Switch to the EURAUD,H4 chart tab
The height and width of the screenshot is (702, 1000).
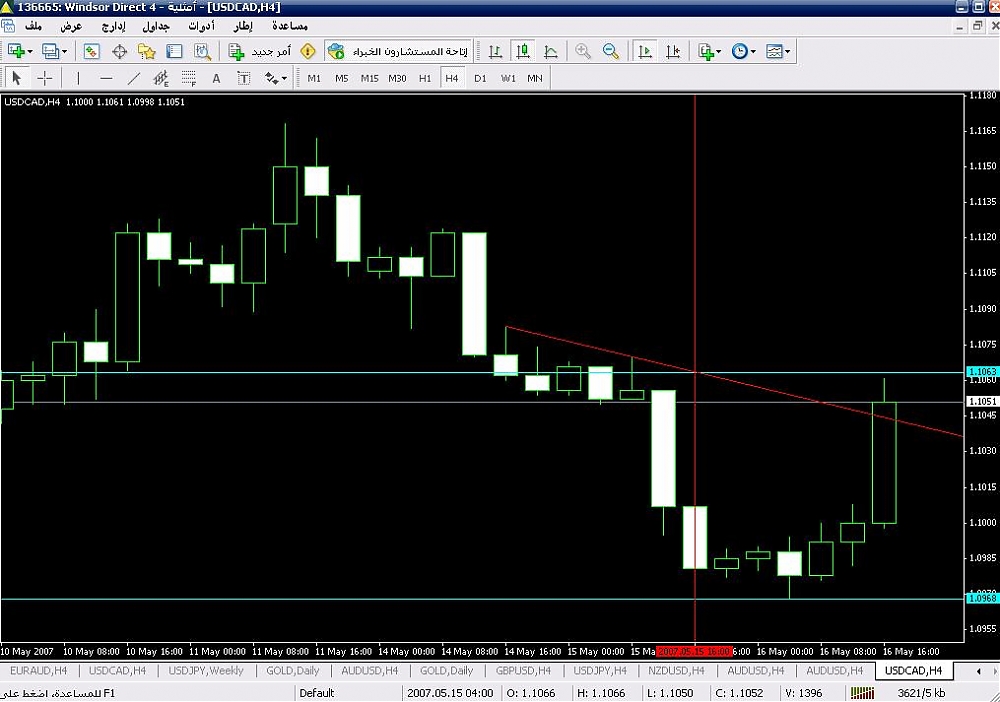38,670
